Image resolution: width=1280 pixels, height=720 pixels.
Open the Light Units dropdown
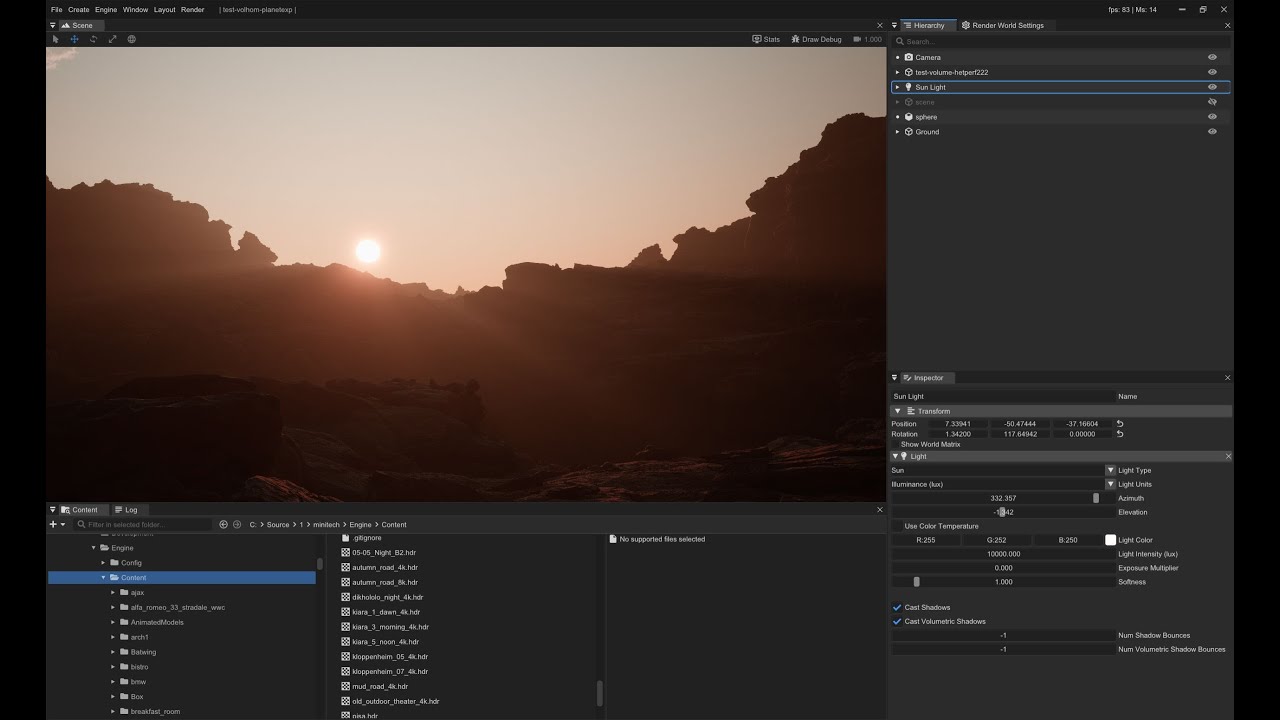[x=1110, y=484]
